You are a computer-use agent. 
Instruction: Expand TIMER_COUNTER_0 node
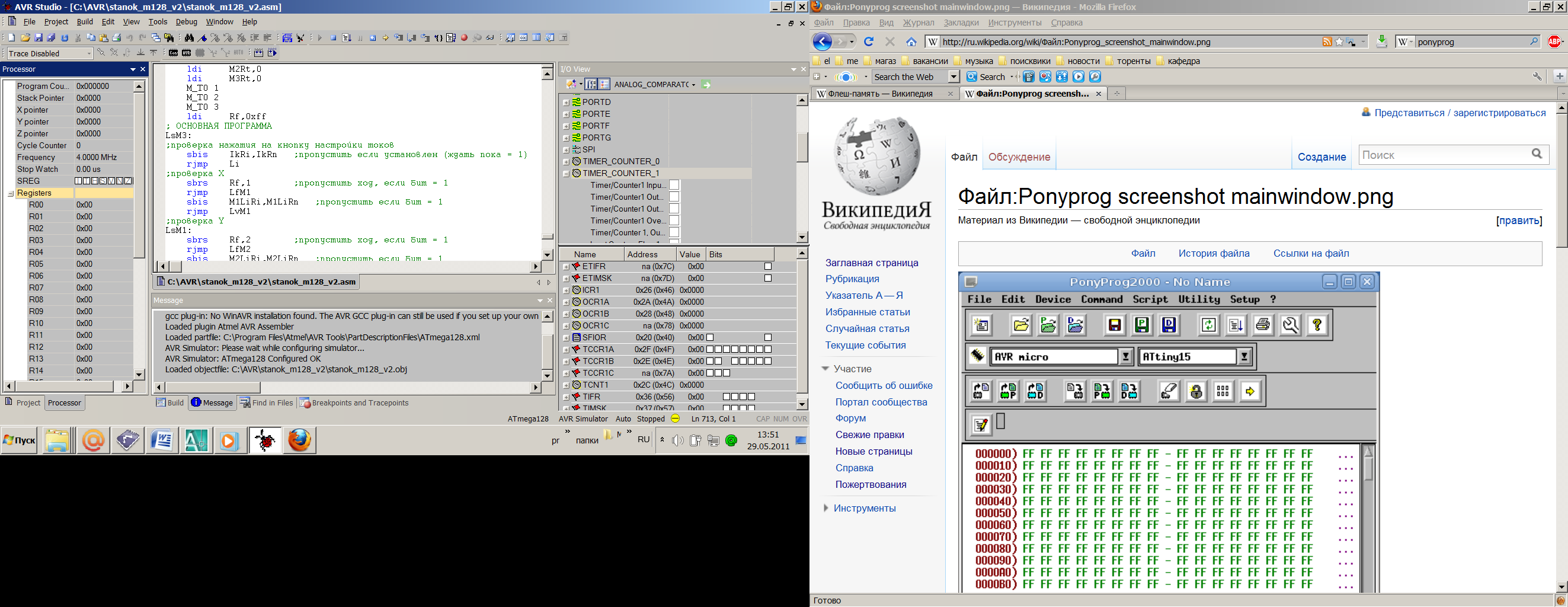click(566, 162)
